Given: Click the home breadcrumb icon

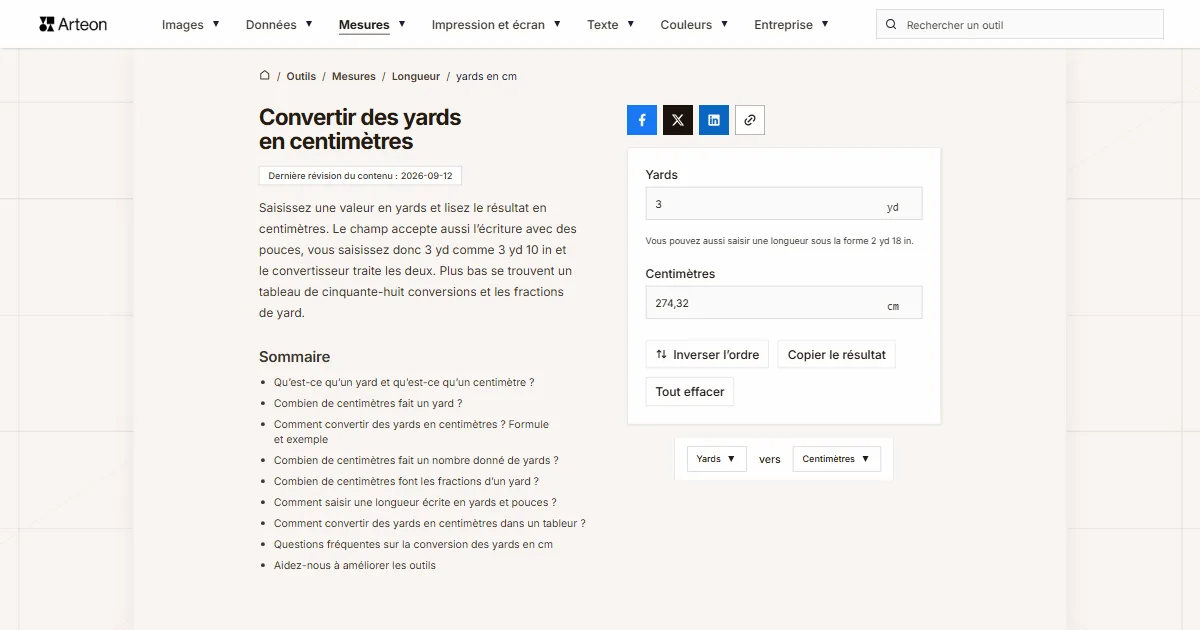Looking at the screenshot, I should pos(265,75).
